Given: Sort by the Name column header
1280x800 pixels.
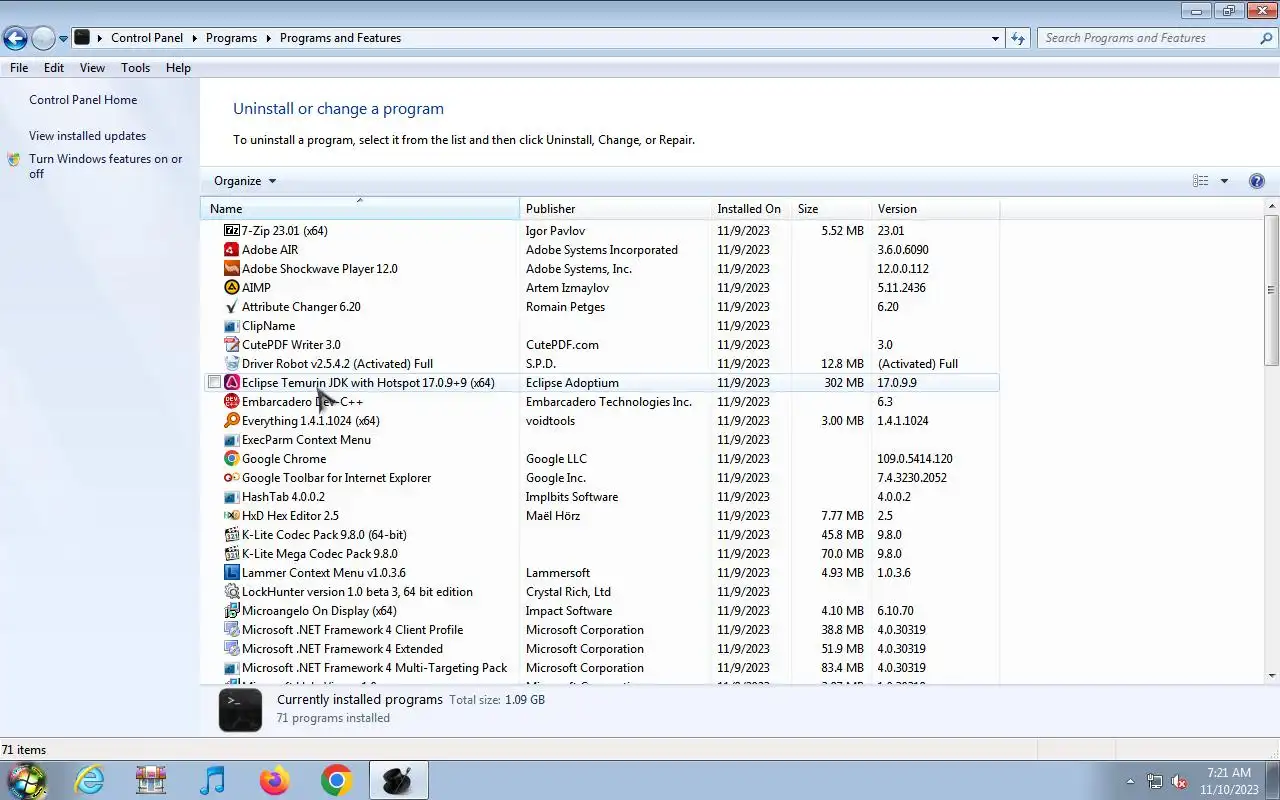Looking at the screenshot, I should click(360, 209).
